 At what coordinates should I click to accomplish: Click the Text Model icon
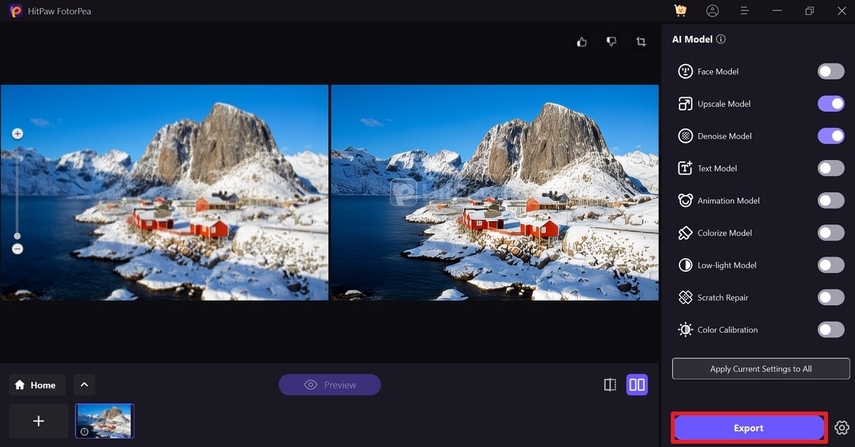(x=685, y=168)
